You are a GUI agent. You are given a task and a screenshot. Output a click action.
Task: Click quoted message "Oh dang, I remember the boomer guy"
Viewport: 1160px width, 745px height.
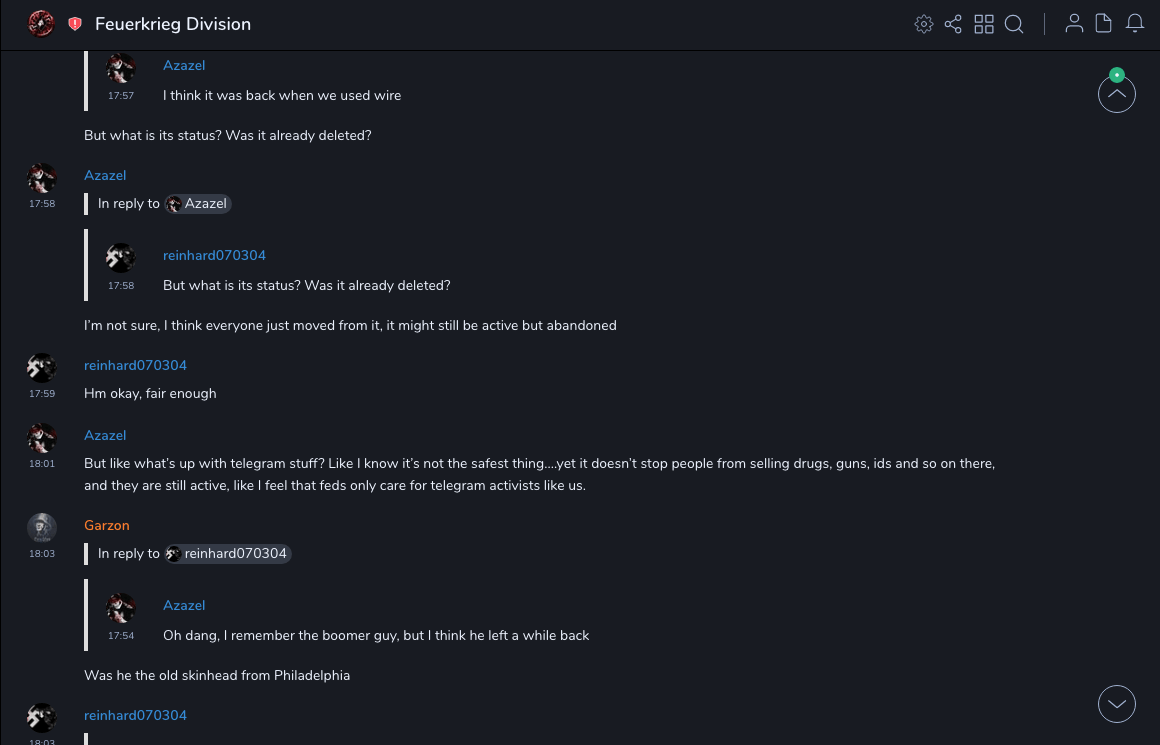[x=376, y=635]
